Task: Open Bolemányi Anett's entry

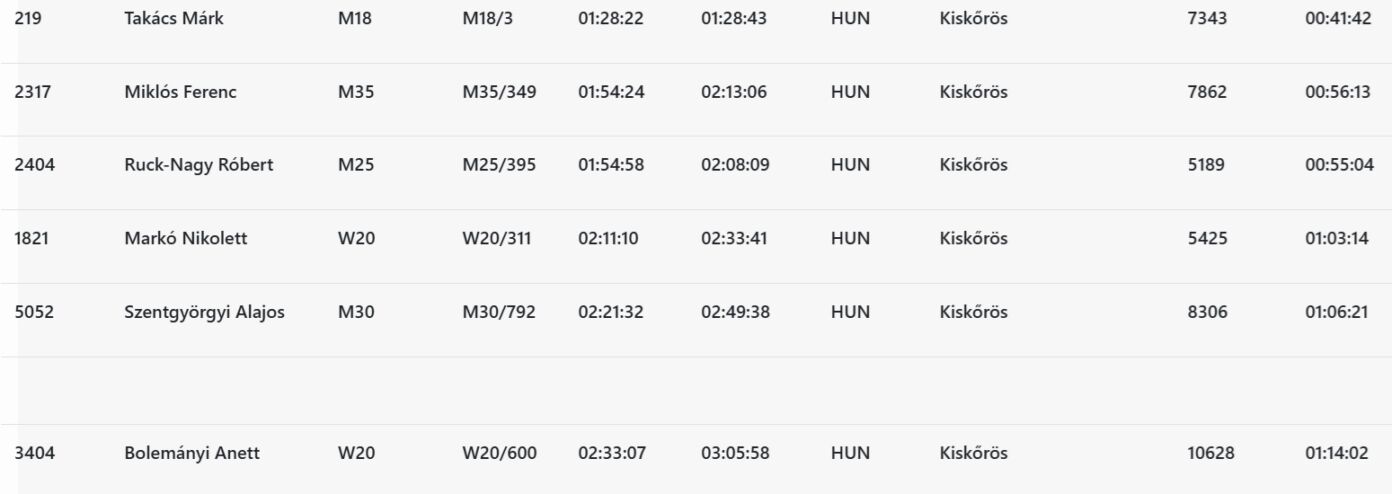Action: coord(191,453)
